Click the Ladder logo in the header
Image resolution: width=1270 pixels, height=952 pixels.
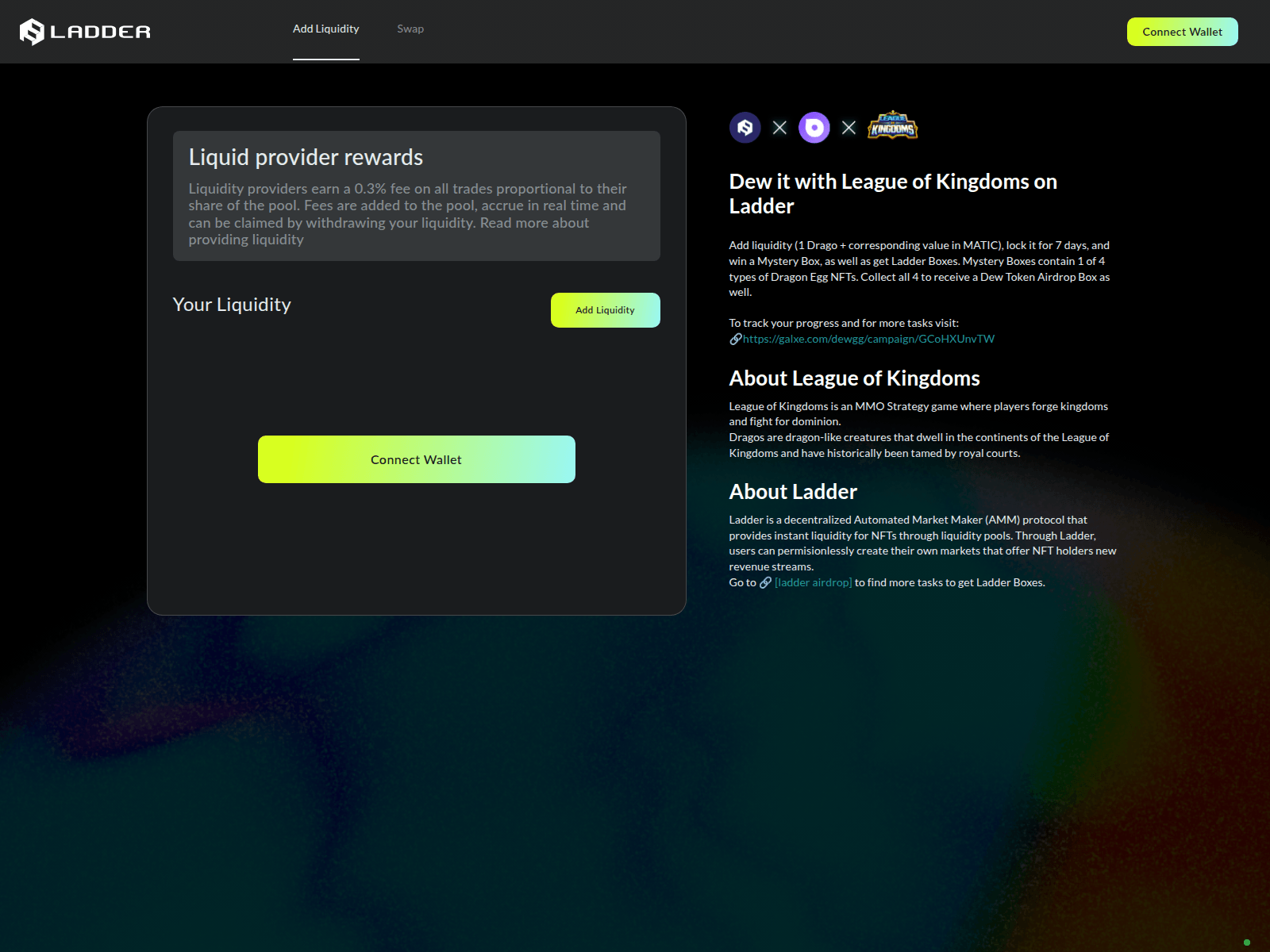tap(85, 32)
